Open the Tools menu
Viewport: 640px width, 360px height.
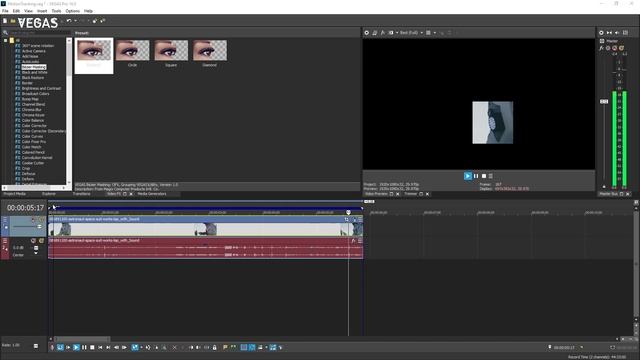tap(56, 11)
